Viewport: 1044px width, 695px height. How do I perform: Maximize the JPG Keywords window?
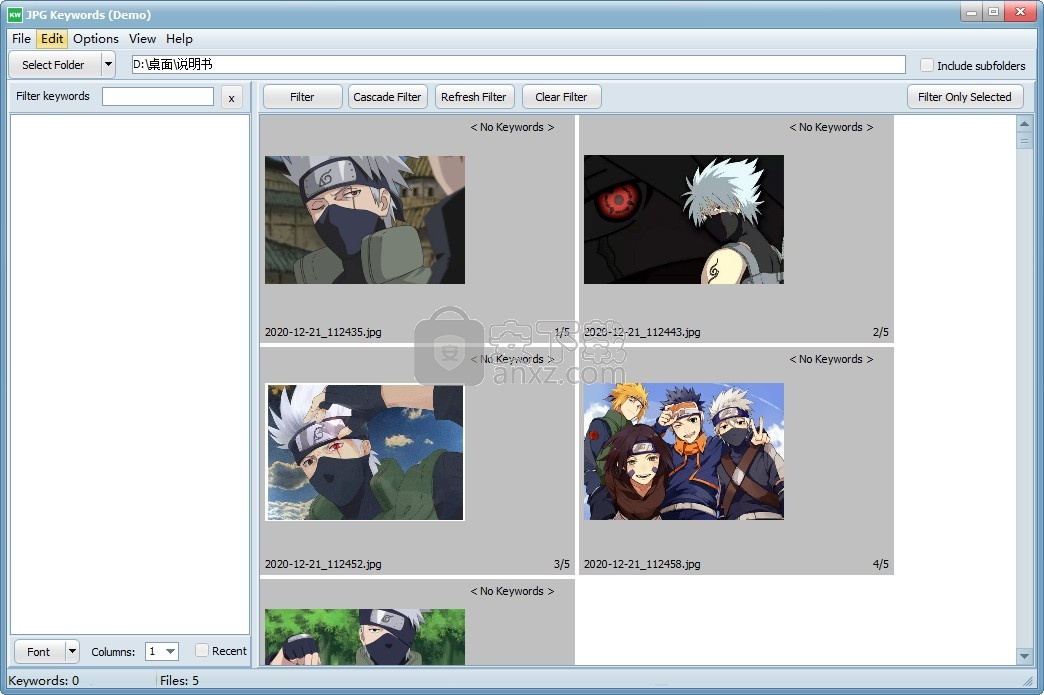[x=993, y=12]
